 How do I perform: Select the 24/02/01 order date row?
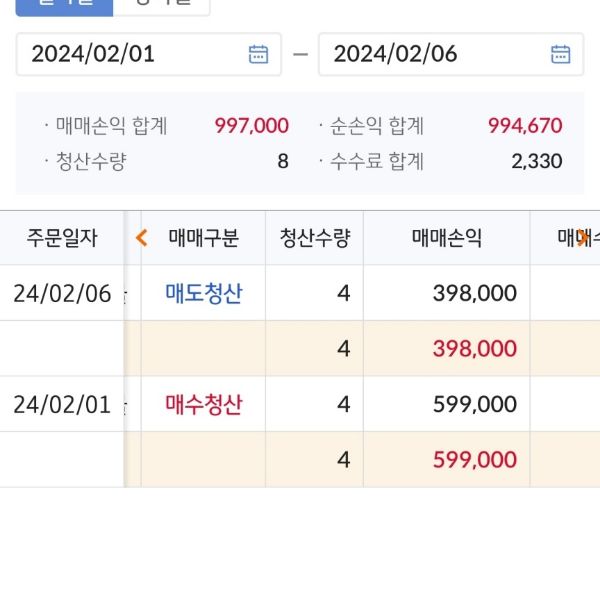point(62,404)
